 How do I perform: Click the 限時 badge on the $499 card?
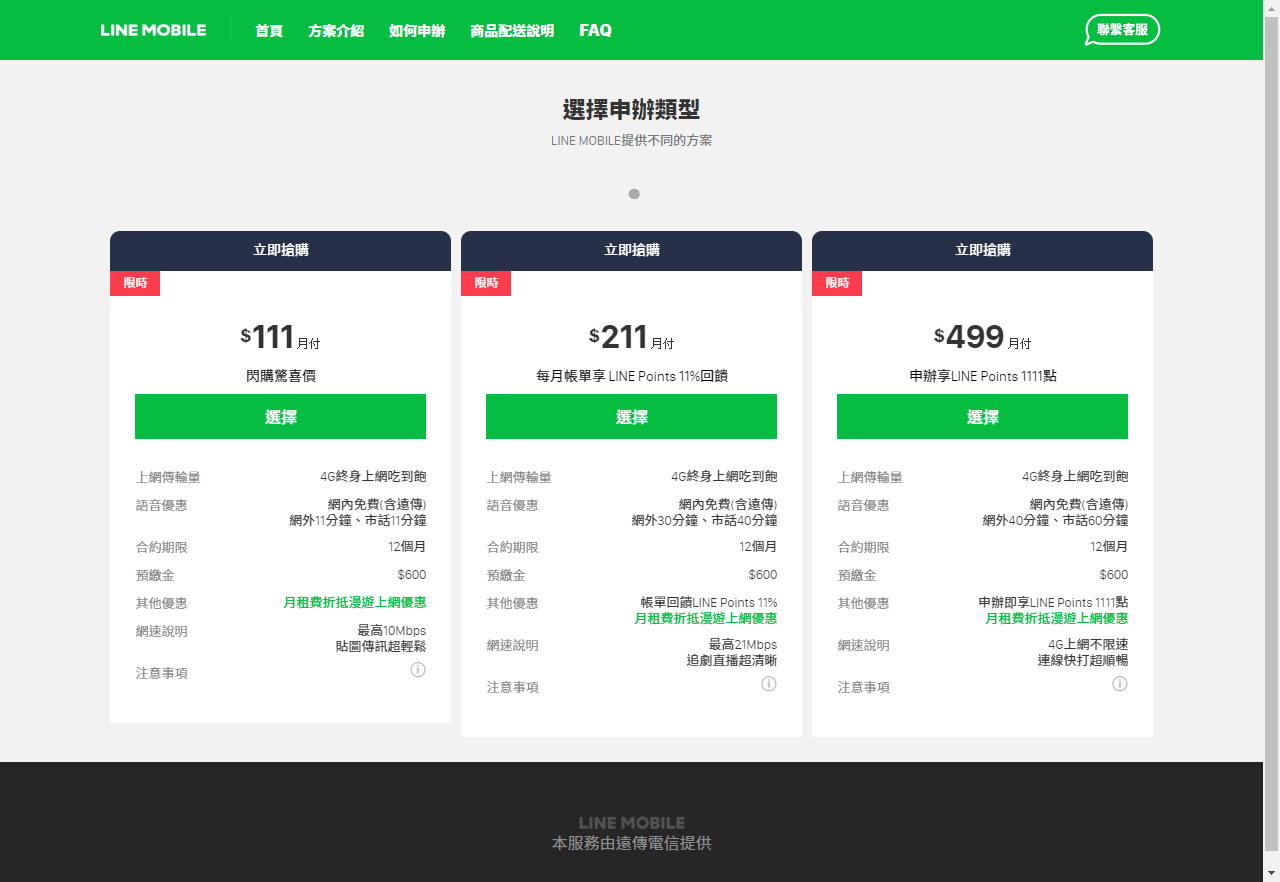[837, 283]
